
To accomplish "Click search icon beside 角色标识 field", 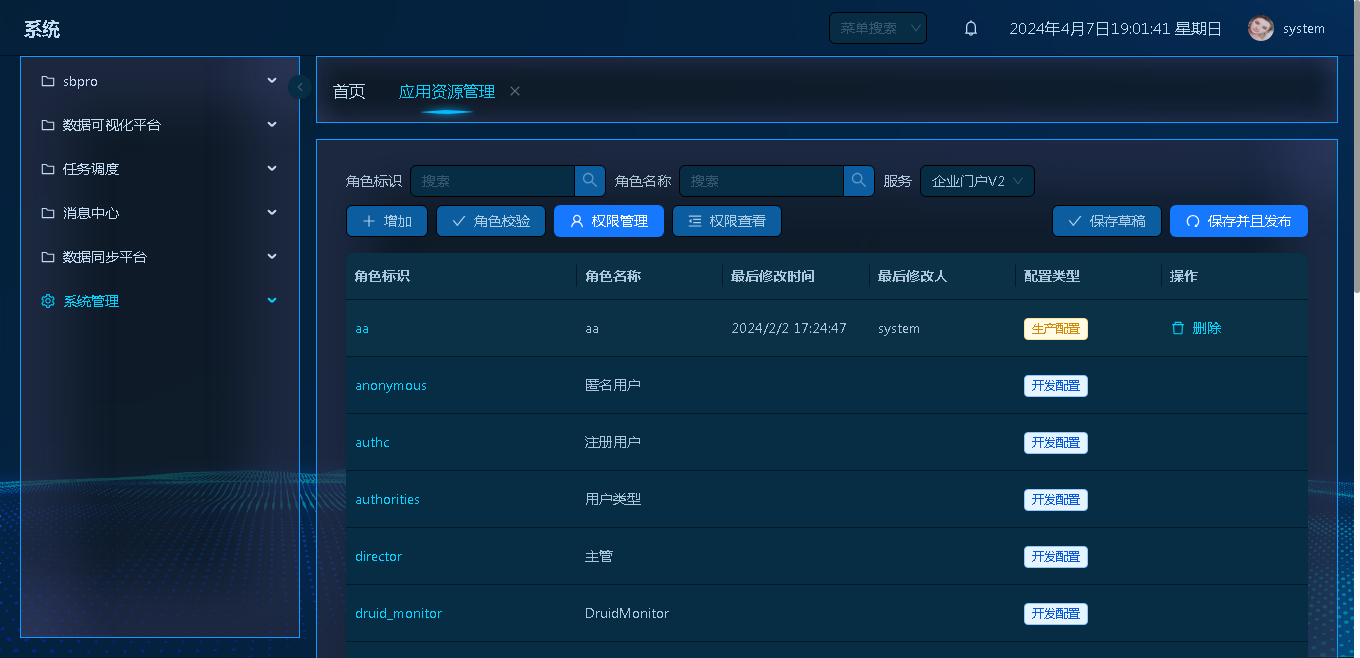I will [x=590, y=181].
